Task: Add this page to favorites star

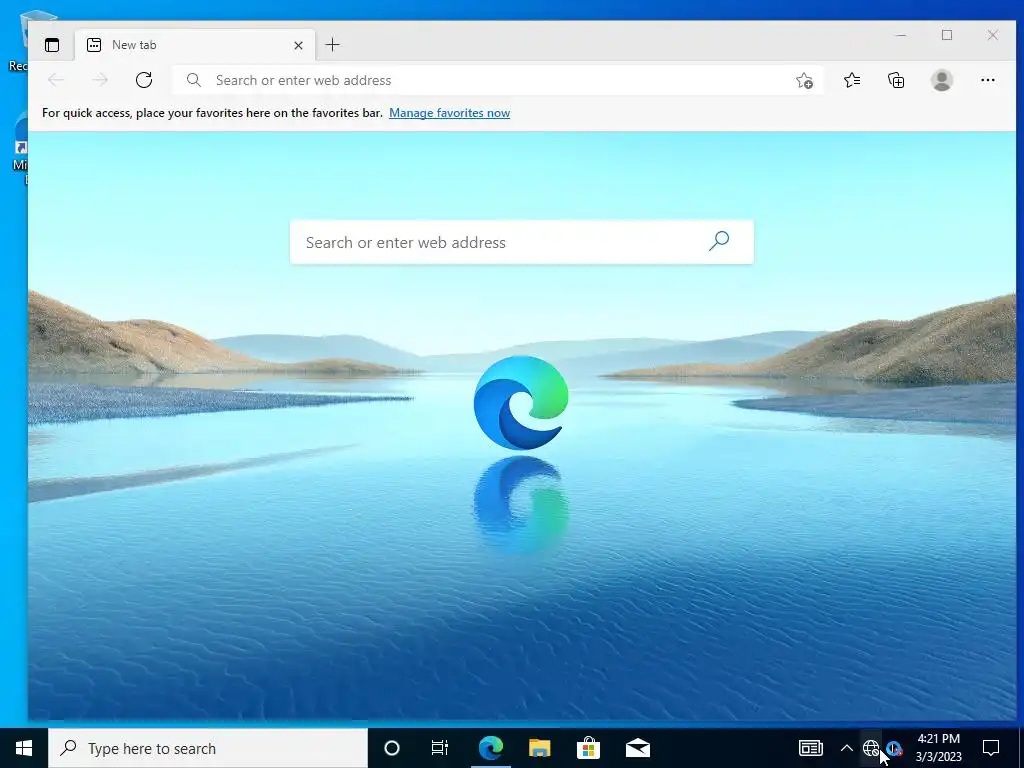Action: point(805,80)
